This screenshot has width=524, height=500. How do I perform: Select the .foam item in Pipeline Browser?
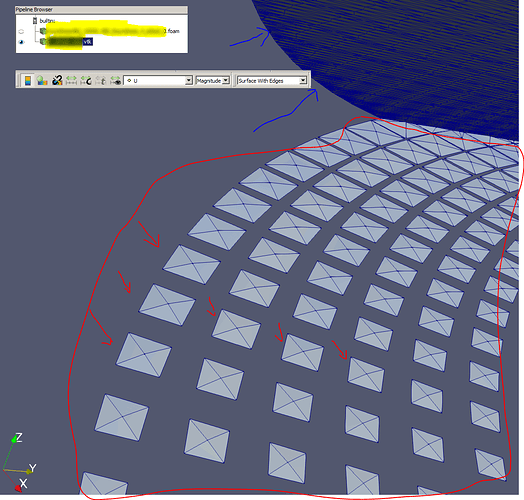[113, 31]
